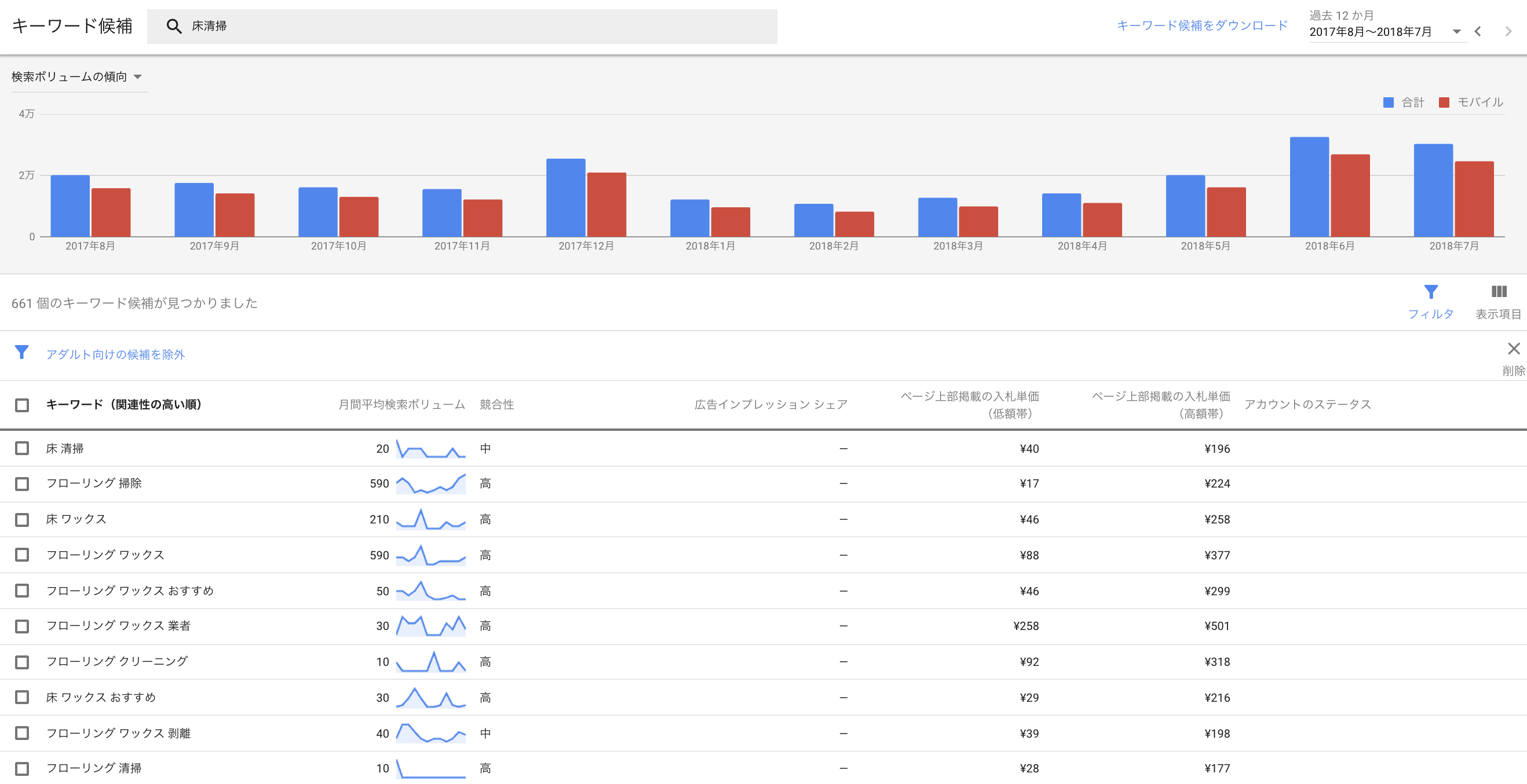1527x784 pixels.
Task: Go to the previous date range with the left arrow
Action: [1478, 31]
